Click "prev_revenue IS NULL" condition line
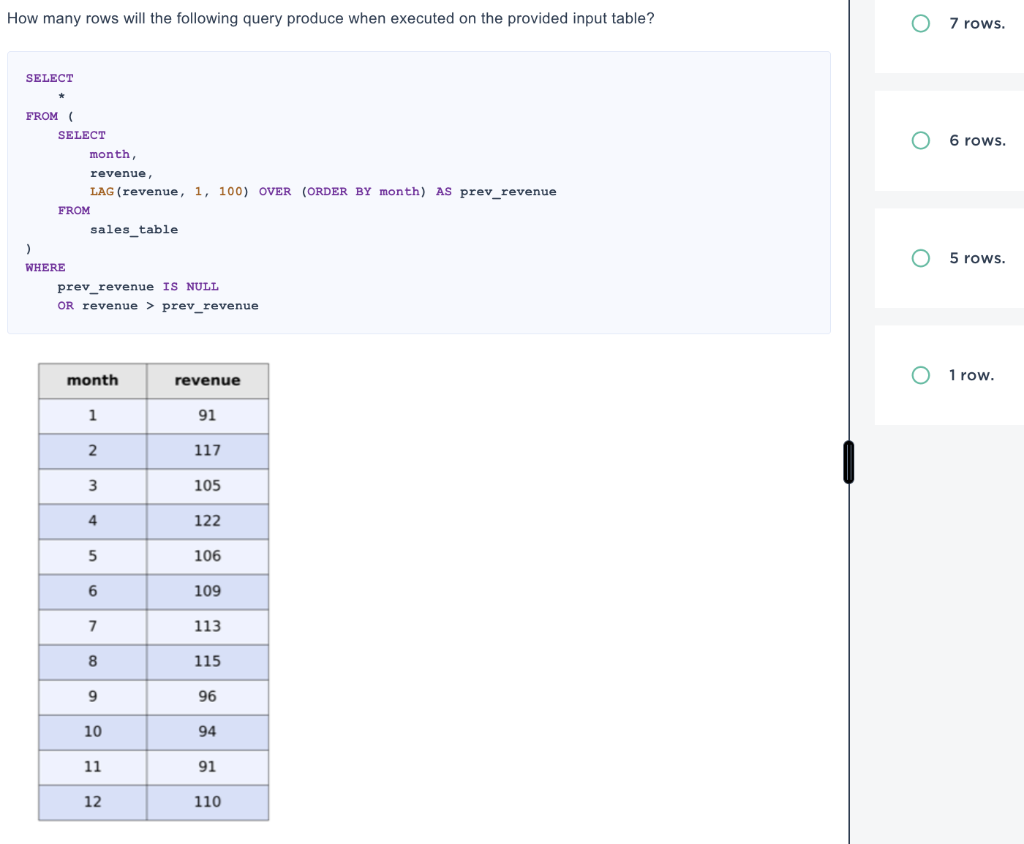1024x844 pixels. point(138,287)
